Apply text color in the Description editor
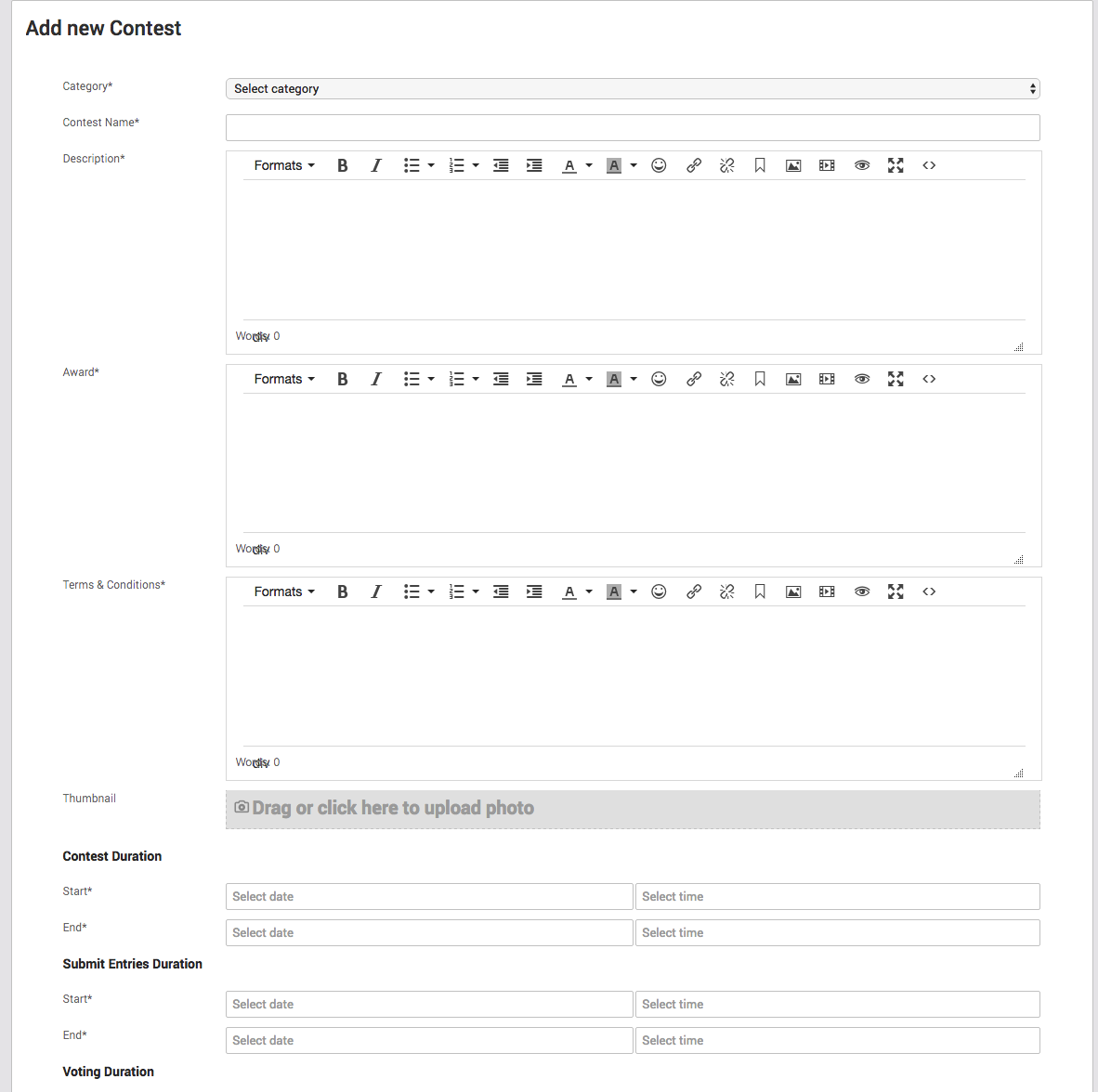Image resolution: width=1098 pixels, height=1092 pixels. click(569, 165)
